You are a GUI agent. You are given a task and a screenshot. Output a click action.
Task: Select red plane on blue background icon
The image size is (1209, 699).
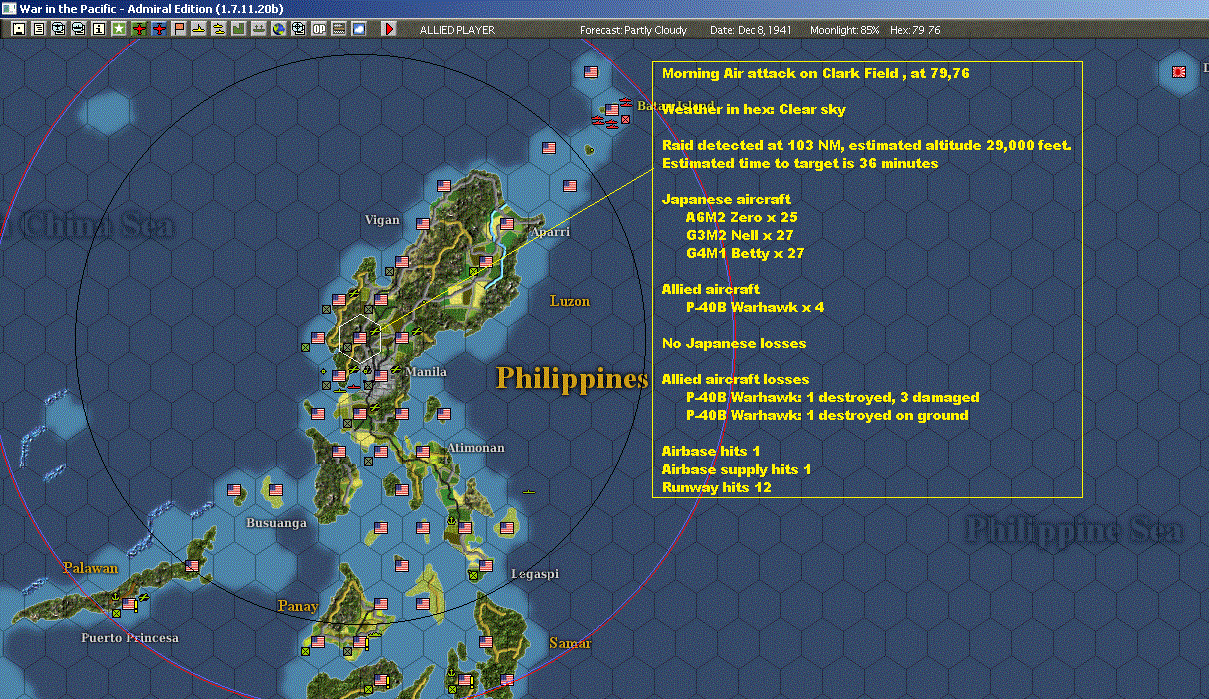coord(159,29)
